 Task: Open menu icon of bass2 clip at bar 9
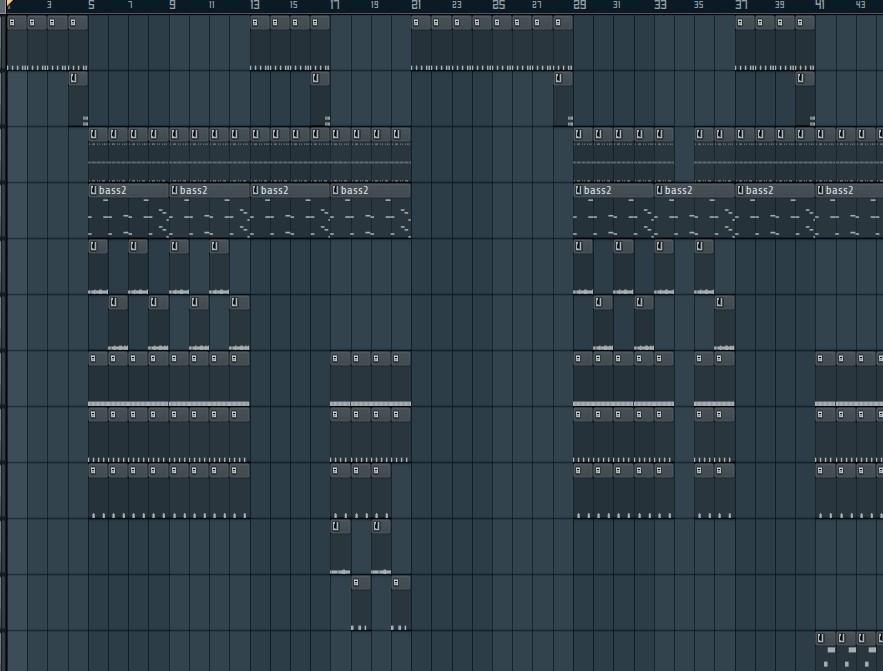point(175,190)
